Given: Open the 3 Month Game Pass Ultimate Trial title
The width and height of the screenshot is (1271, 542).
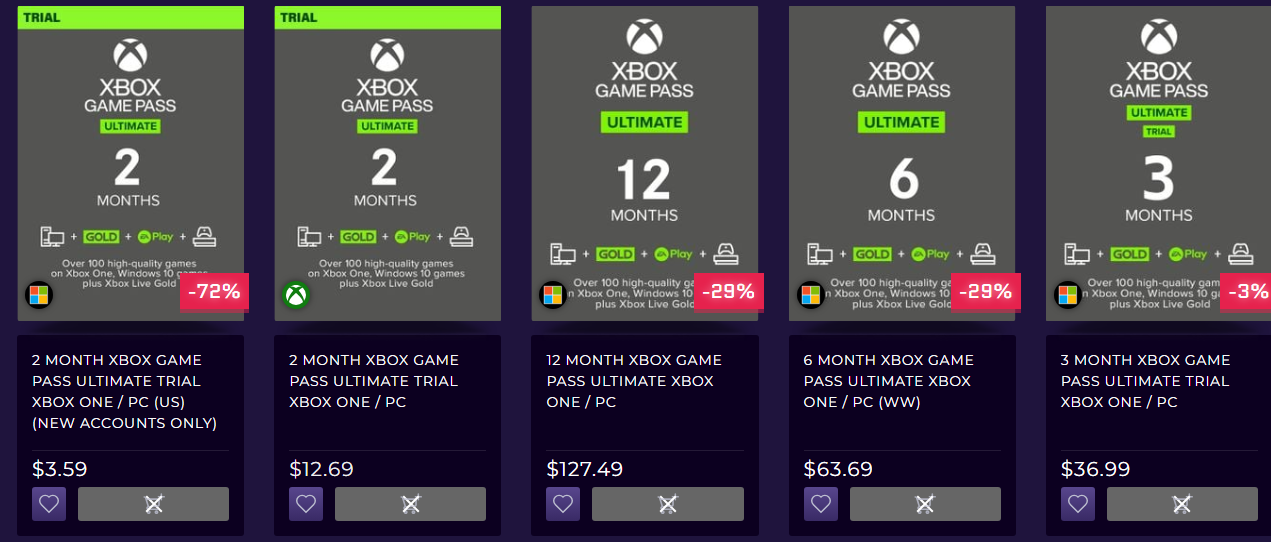Looking at the screenshot, I should coord(1145,381).
